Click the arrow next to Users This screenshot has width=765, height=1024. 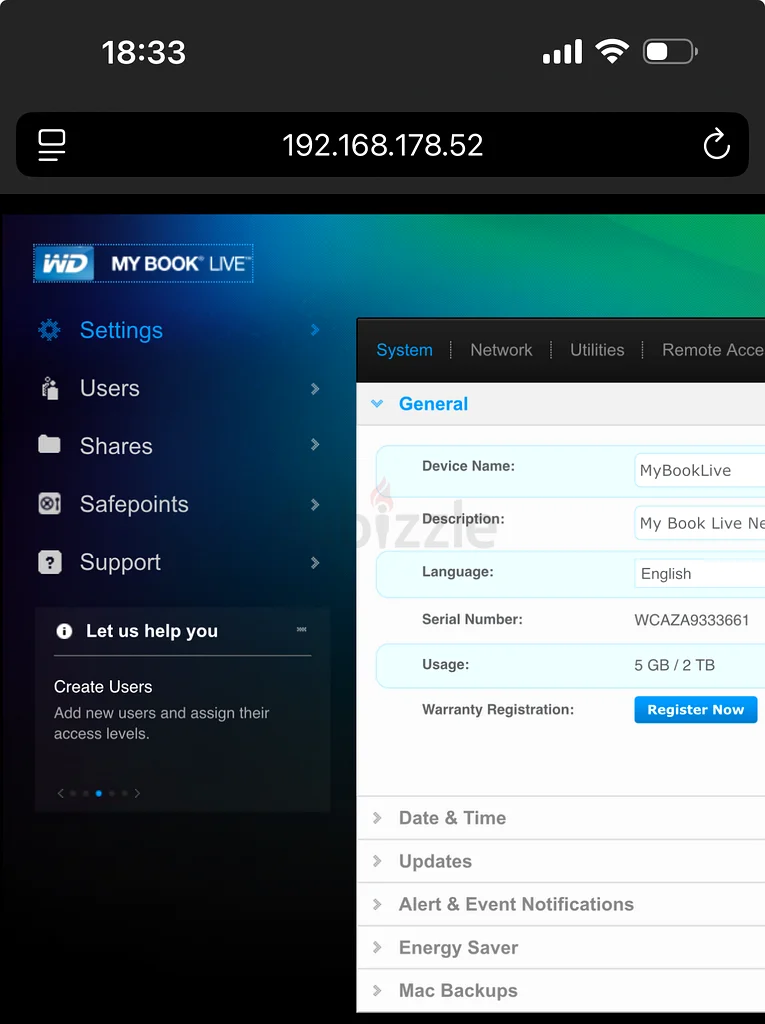[x=315, y=389]
